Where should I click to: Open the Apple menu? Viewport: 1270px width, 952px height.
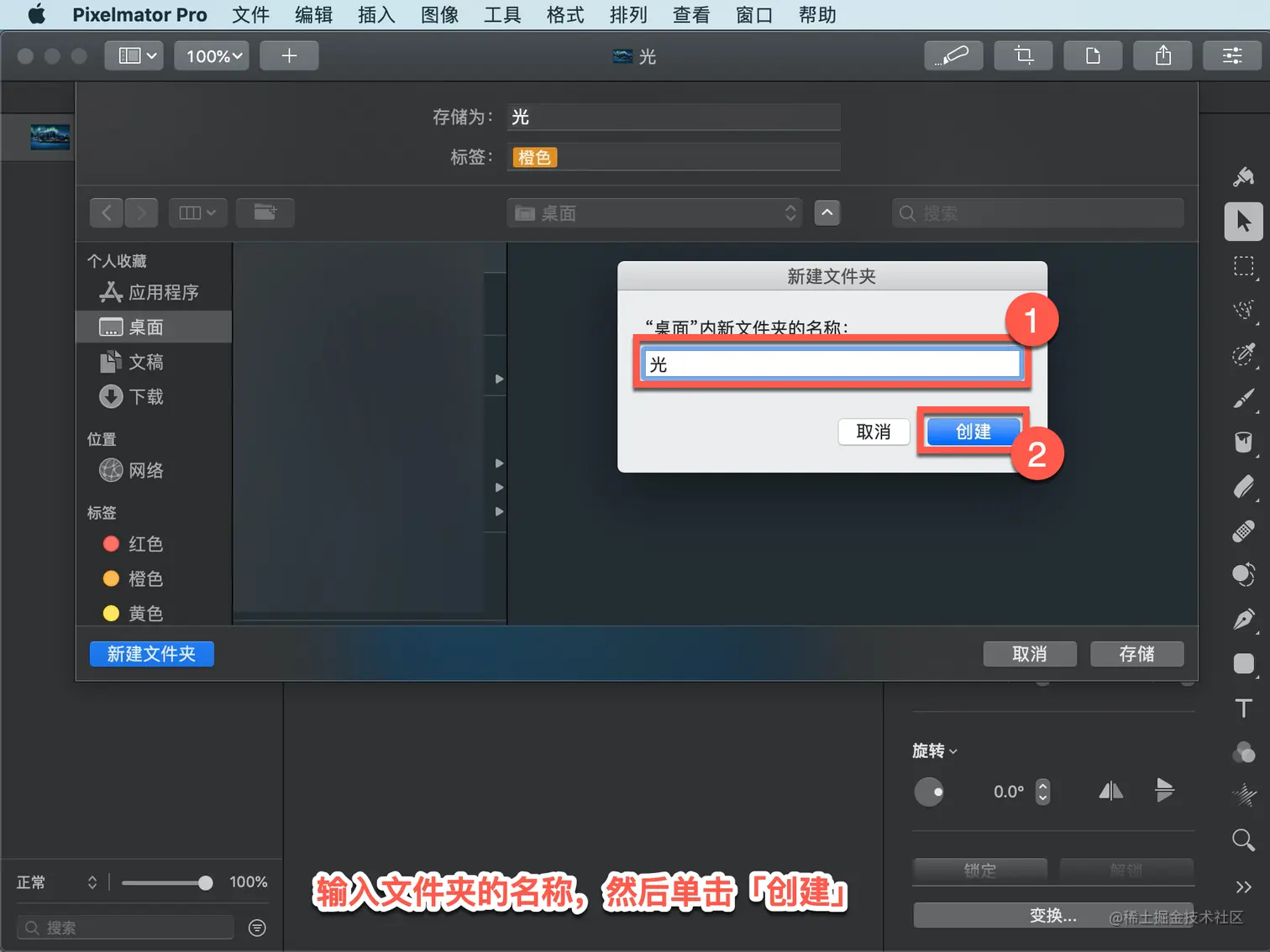36,15
